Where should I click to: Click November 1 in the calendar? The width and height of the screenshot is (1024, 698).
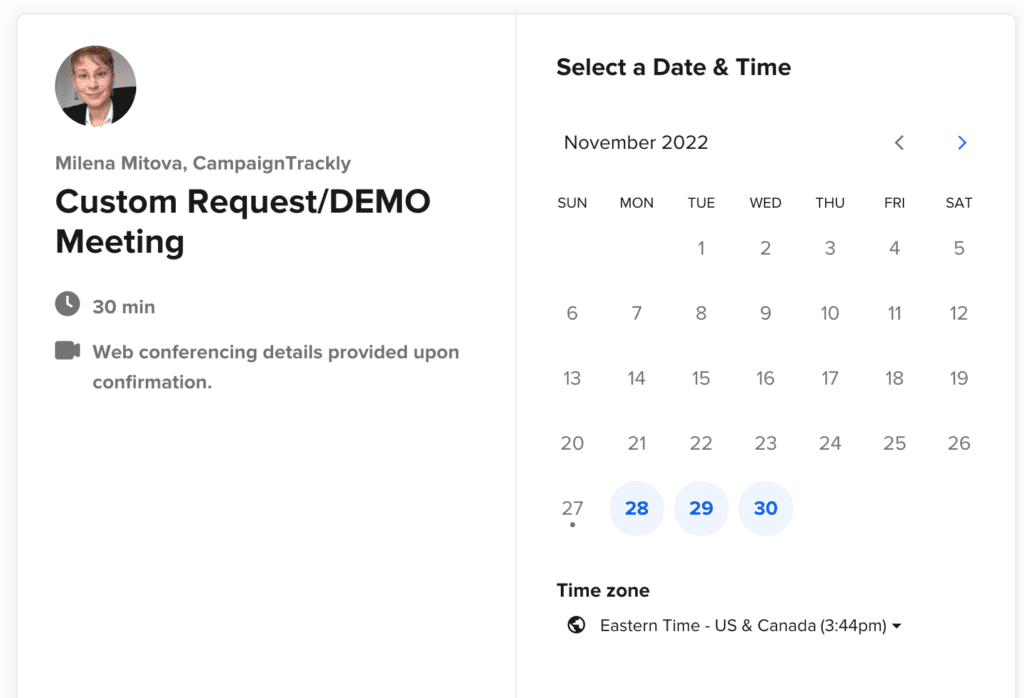[701, 248]
